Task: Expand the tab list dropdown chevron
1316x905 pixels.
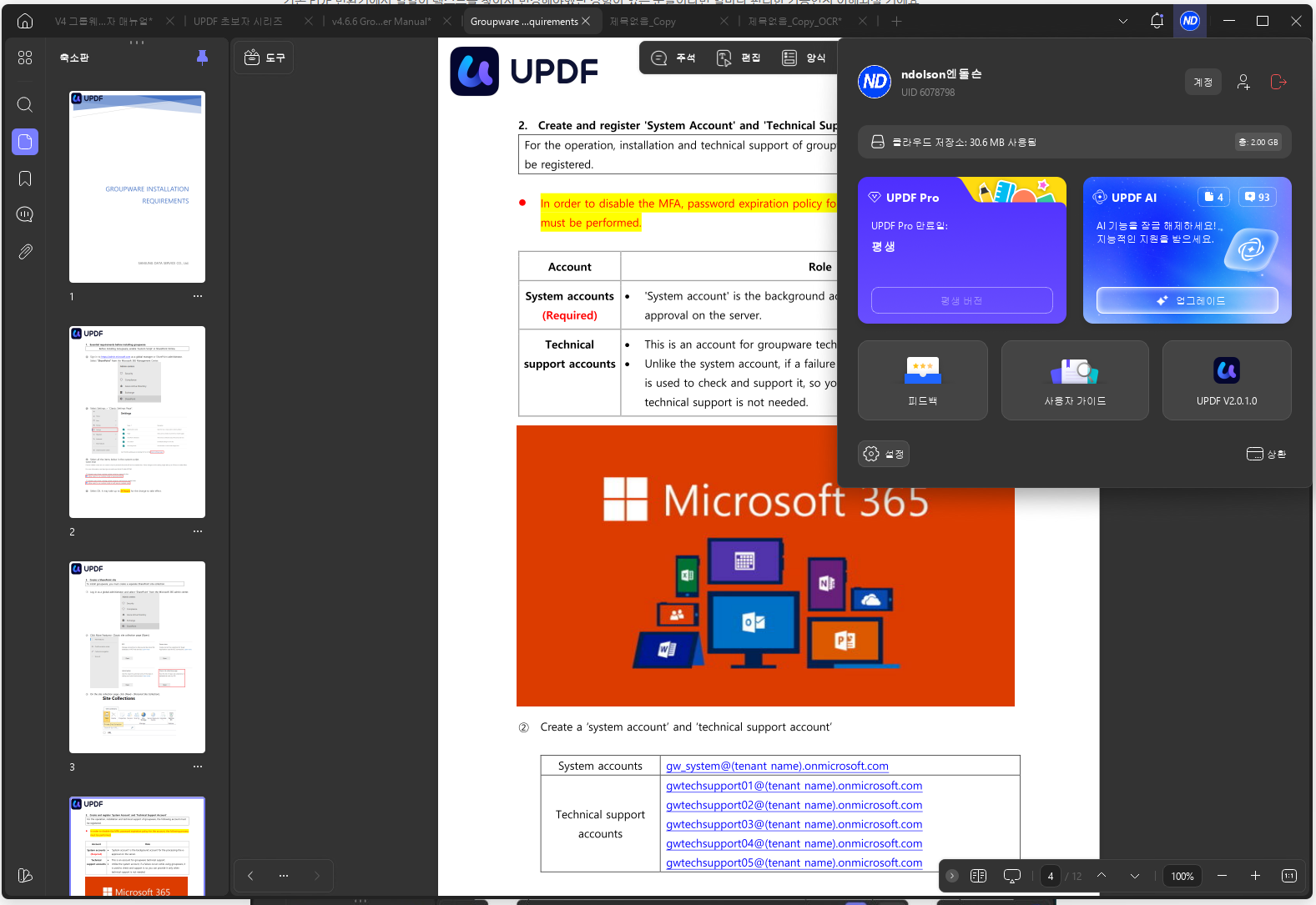Action: point(1123,21)
